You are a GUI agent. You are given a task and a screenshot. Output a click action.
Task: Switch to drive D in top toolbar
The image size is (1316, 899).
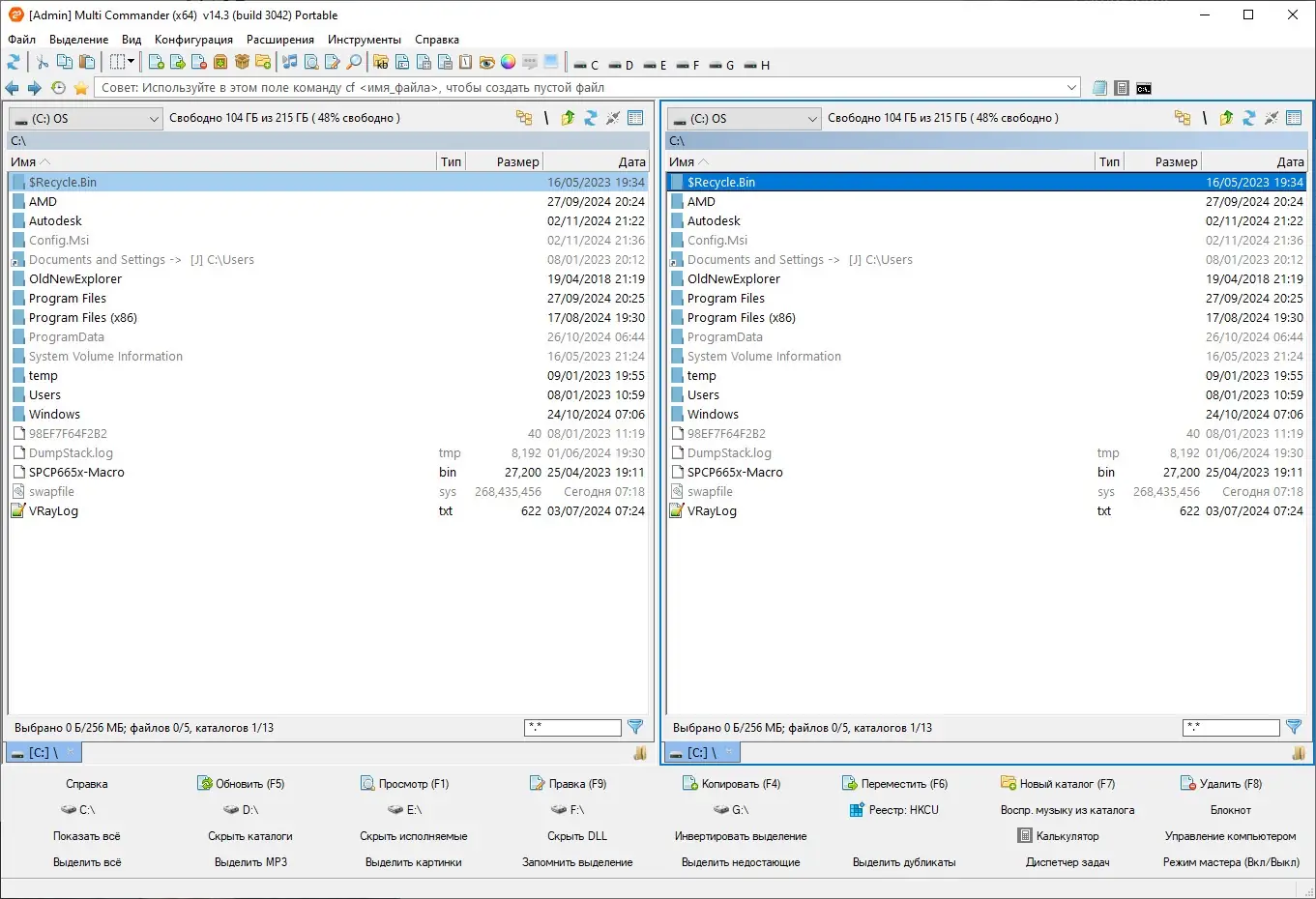click(x=621, y=65)
